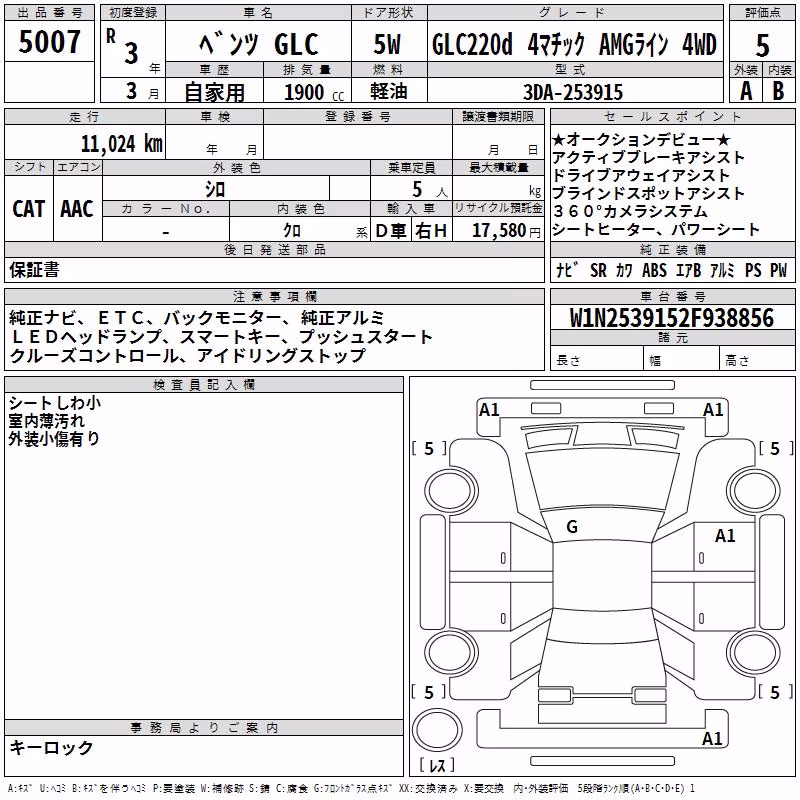Click the 保証書 later-shipped item

point(34,270)
